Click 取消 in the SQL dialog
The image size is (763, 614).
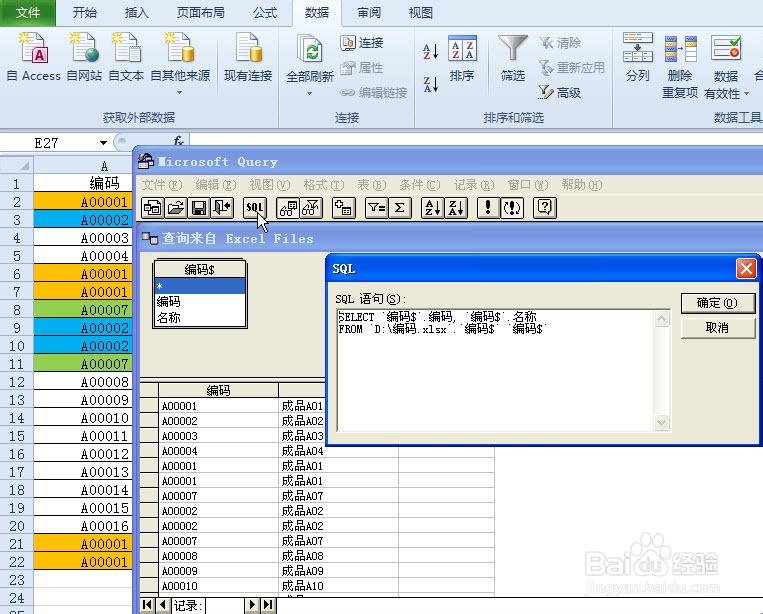pos(717,328)
